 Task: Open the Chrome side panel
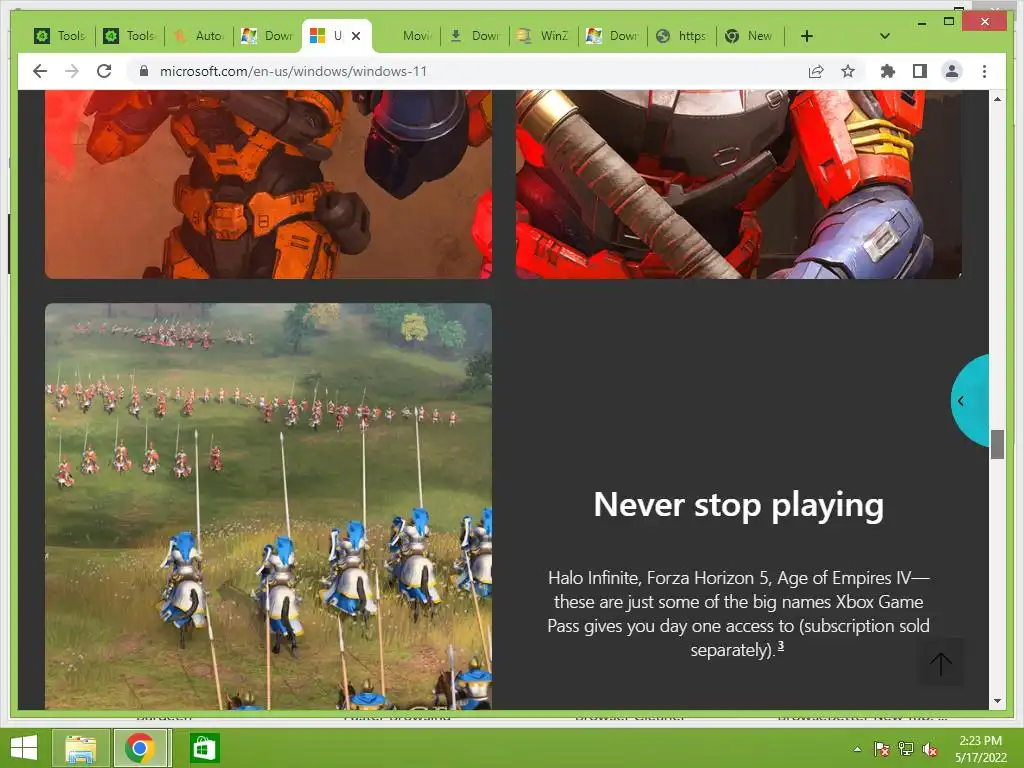[x=920, y=71]
